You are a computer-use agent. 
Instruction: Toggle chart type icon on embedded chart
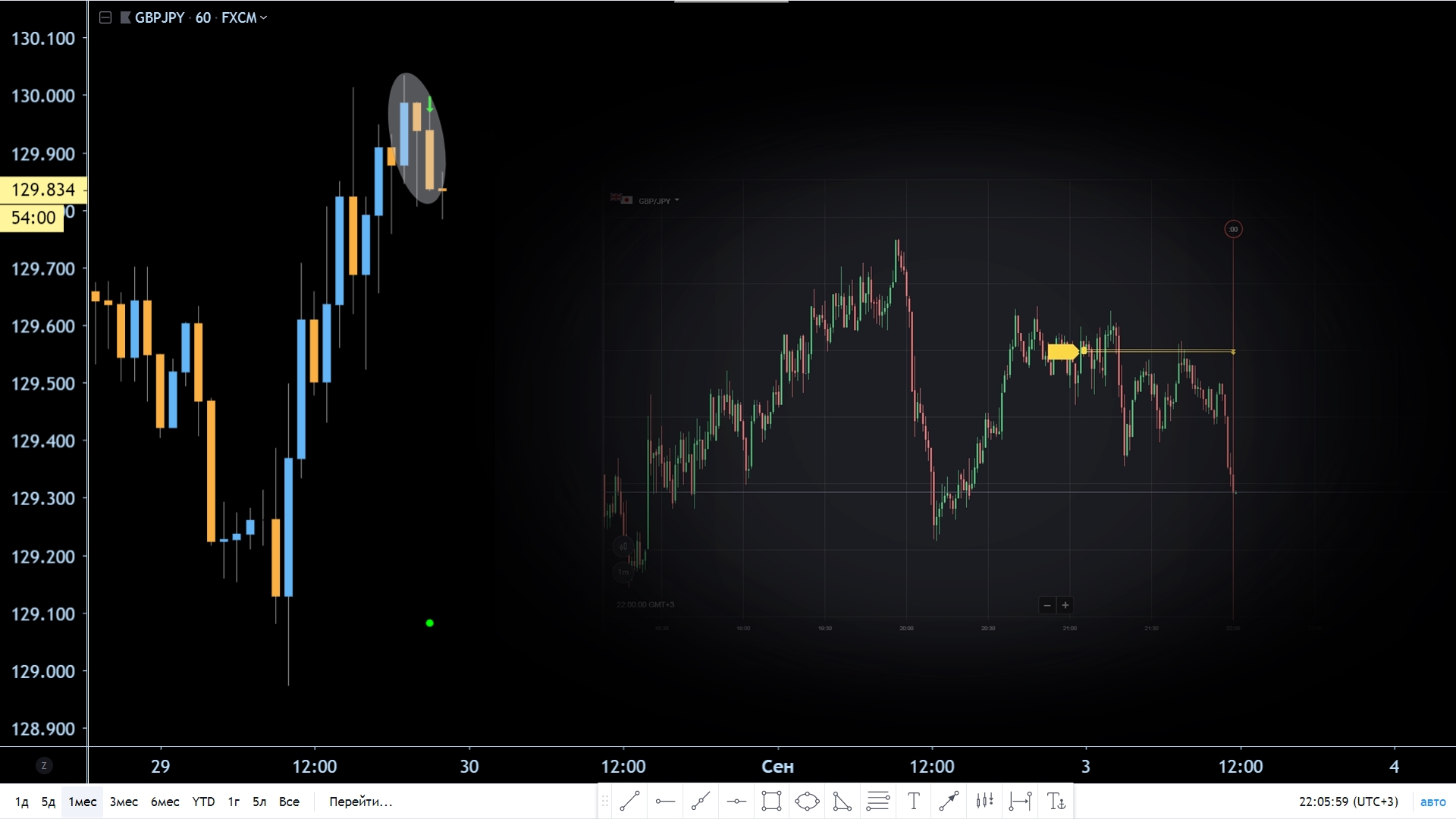click(623, 546)
